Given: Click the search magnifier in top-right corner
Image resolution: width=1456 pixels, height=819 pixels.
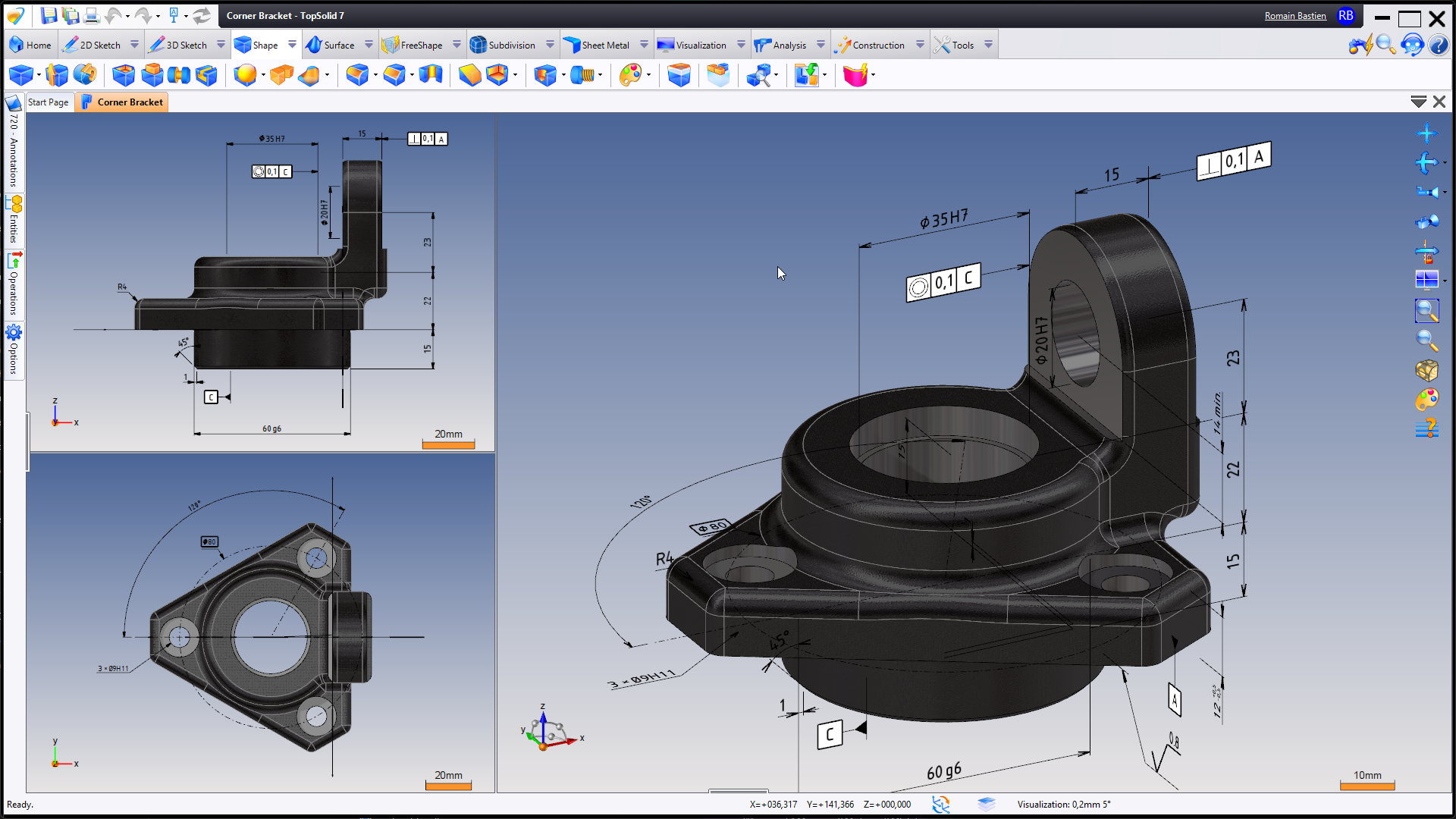Looking at the screenshot, I should coord(1385,45).
